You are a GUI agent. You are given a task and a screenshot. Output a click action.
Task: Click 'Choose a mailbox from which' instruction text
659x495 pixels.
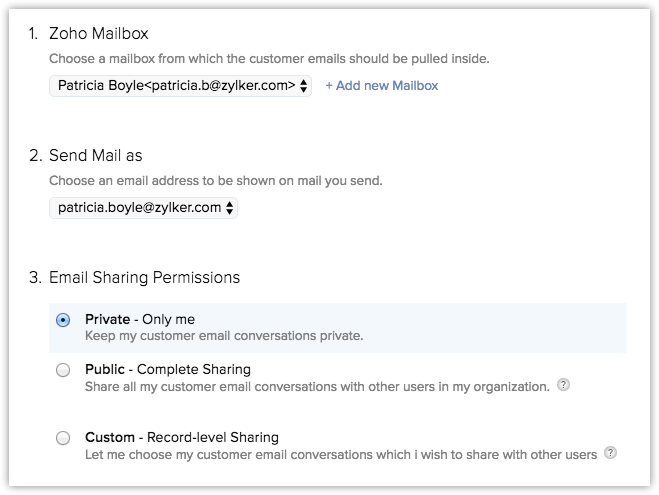pyautogui.click(x=269, y=59)
